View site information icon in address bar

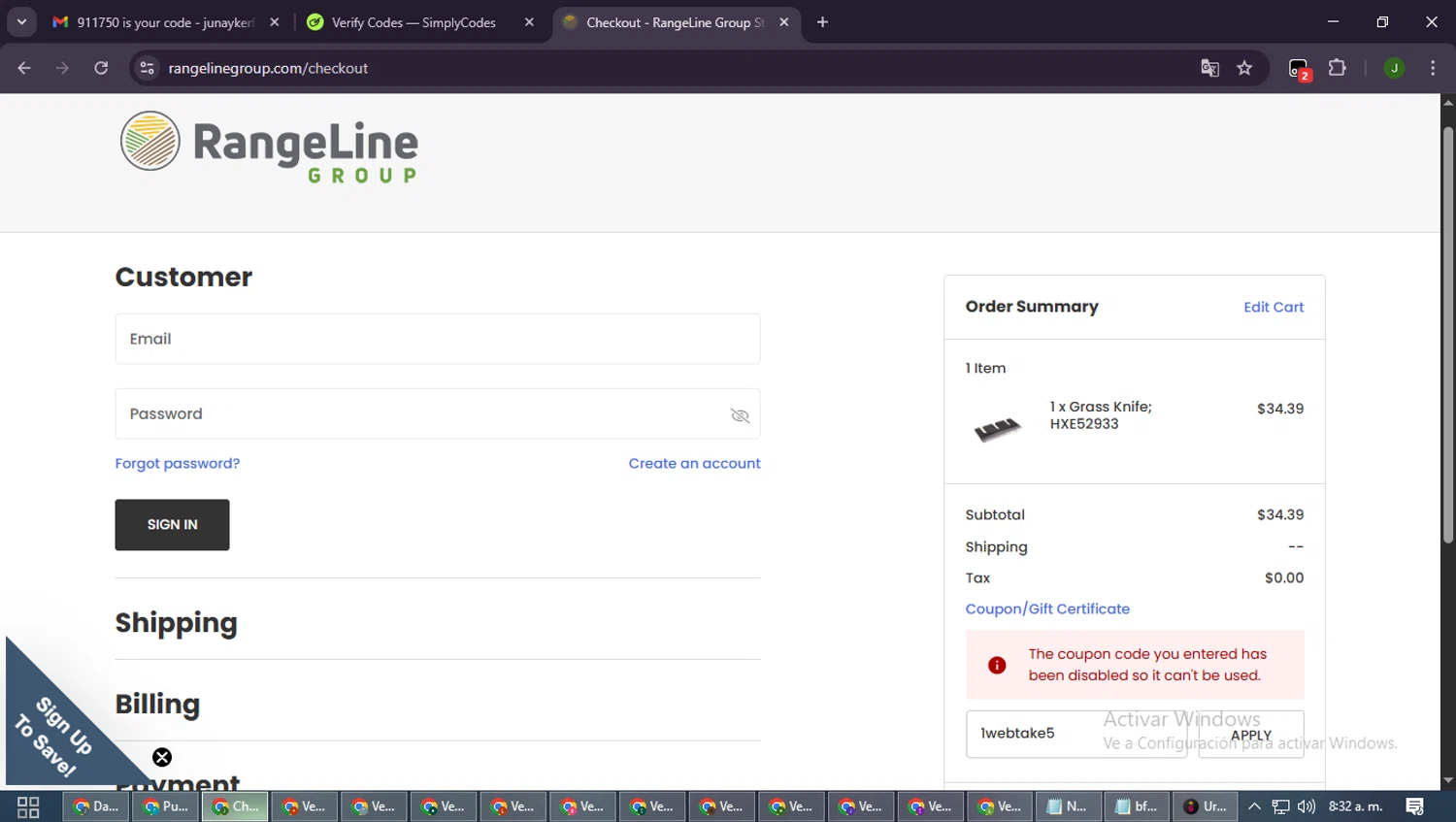pyautogui.click(x=147, y=68)
